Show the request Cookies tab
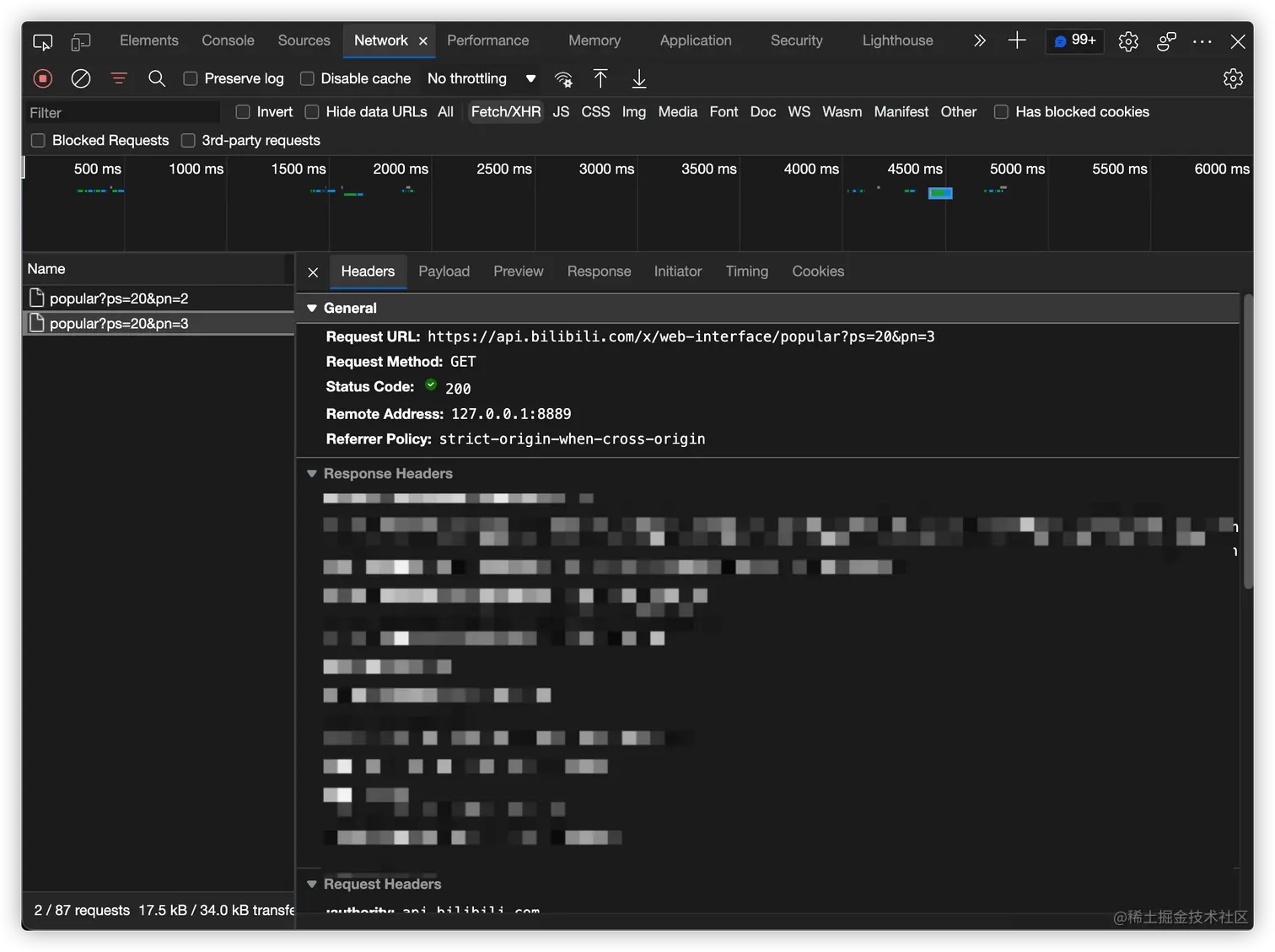Screen dimensions: 1275x952 818,272
